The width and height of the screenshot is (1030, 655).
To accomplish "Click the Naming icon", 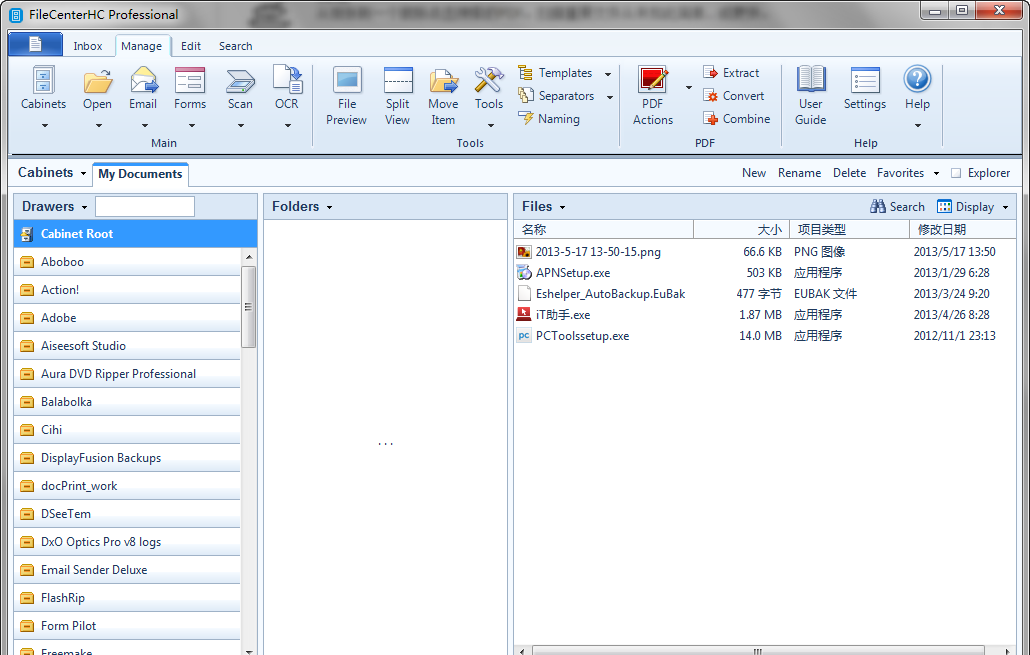I will [x=526, y=118].
